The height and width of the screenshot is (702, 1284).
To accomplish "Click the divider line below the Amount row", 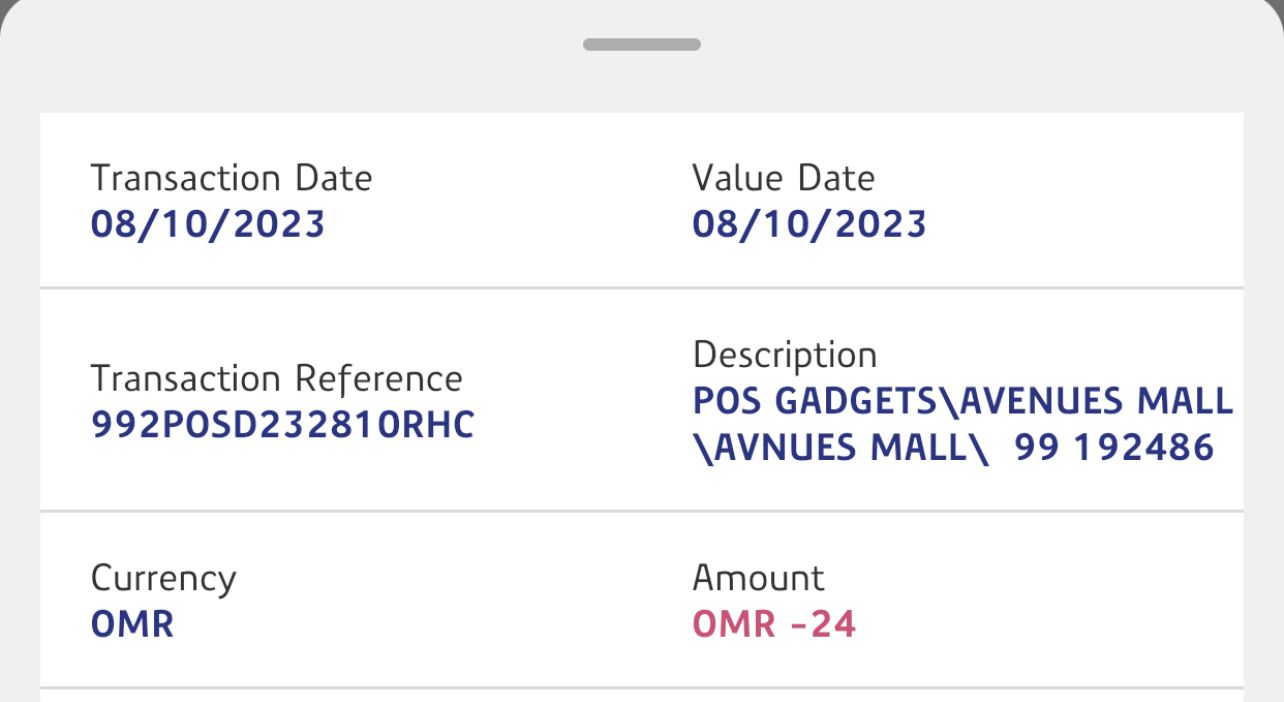I will coord(642,687).
